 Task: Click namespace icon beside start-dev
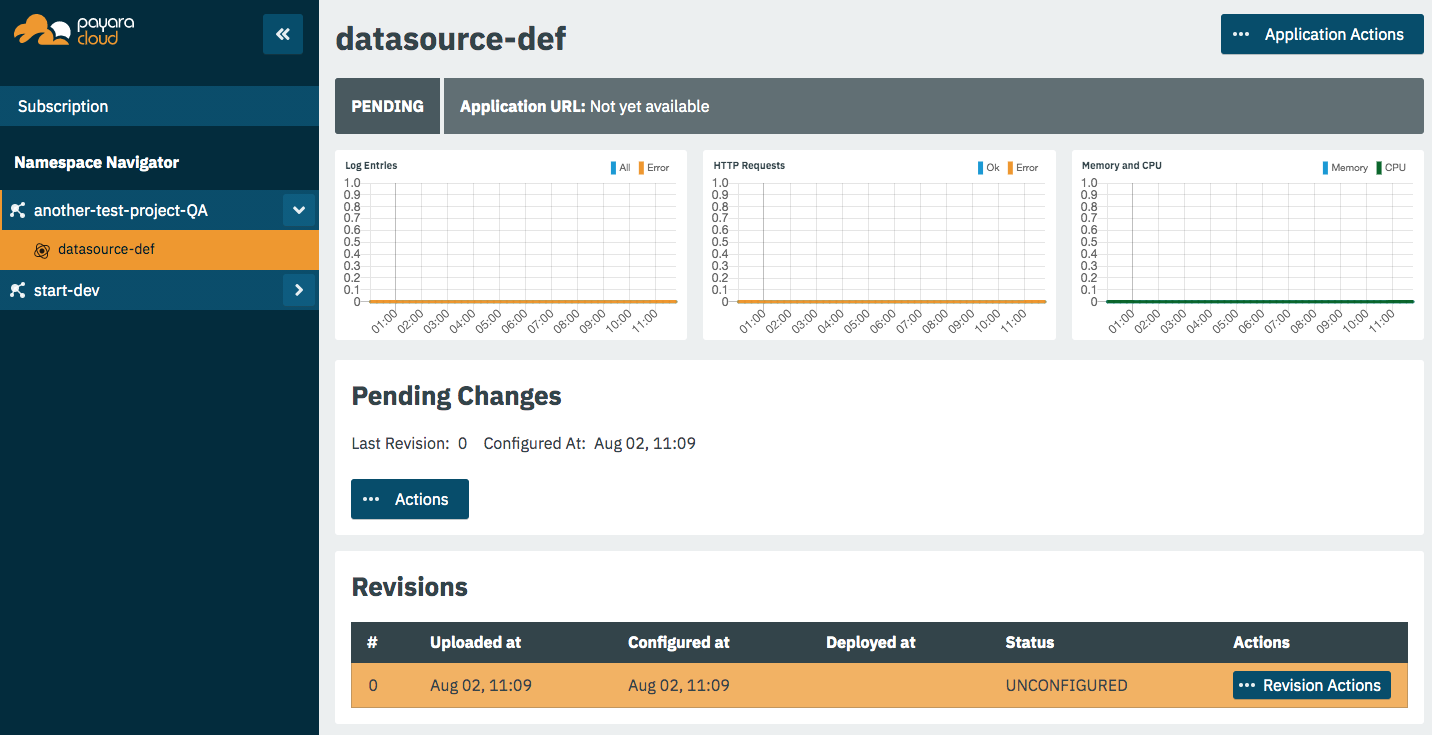pos(17,291)
